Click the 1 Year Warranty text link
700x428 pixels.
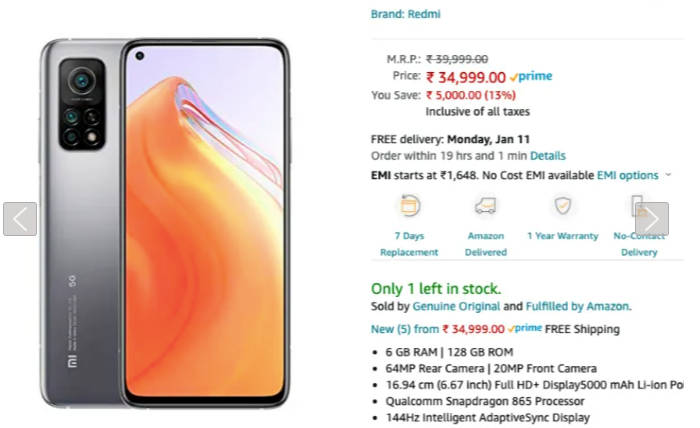[x=563, y=236]
